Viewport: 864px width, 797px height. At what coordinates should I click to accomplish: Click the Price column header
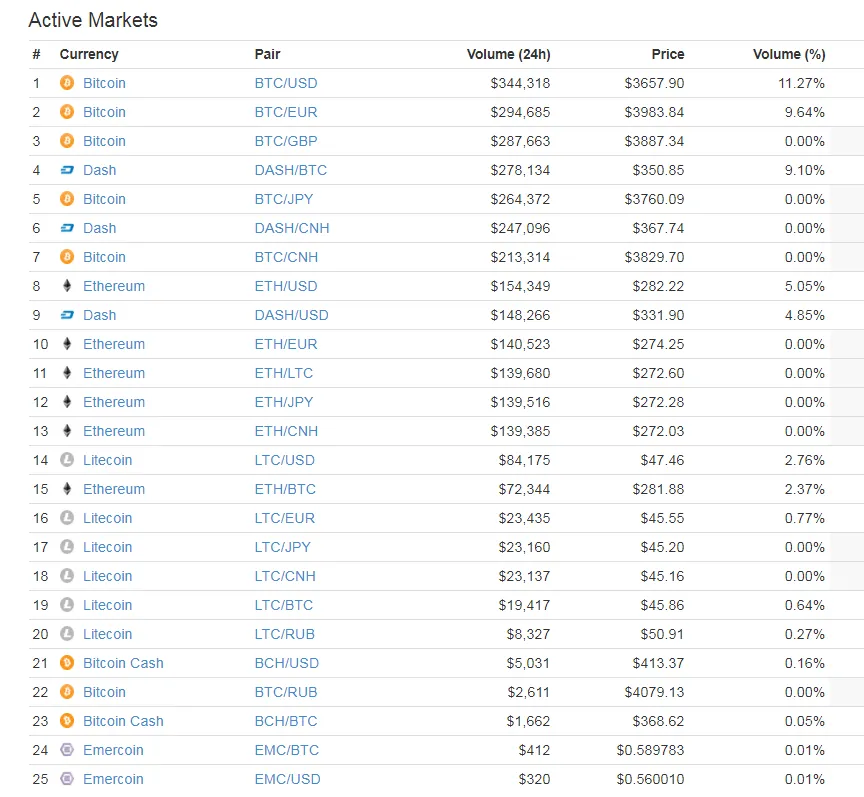click(668, 54)
